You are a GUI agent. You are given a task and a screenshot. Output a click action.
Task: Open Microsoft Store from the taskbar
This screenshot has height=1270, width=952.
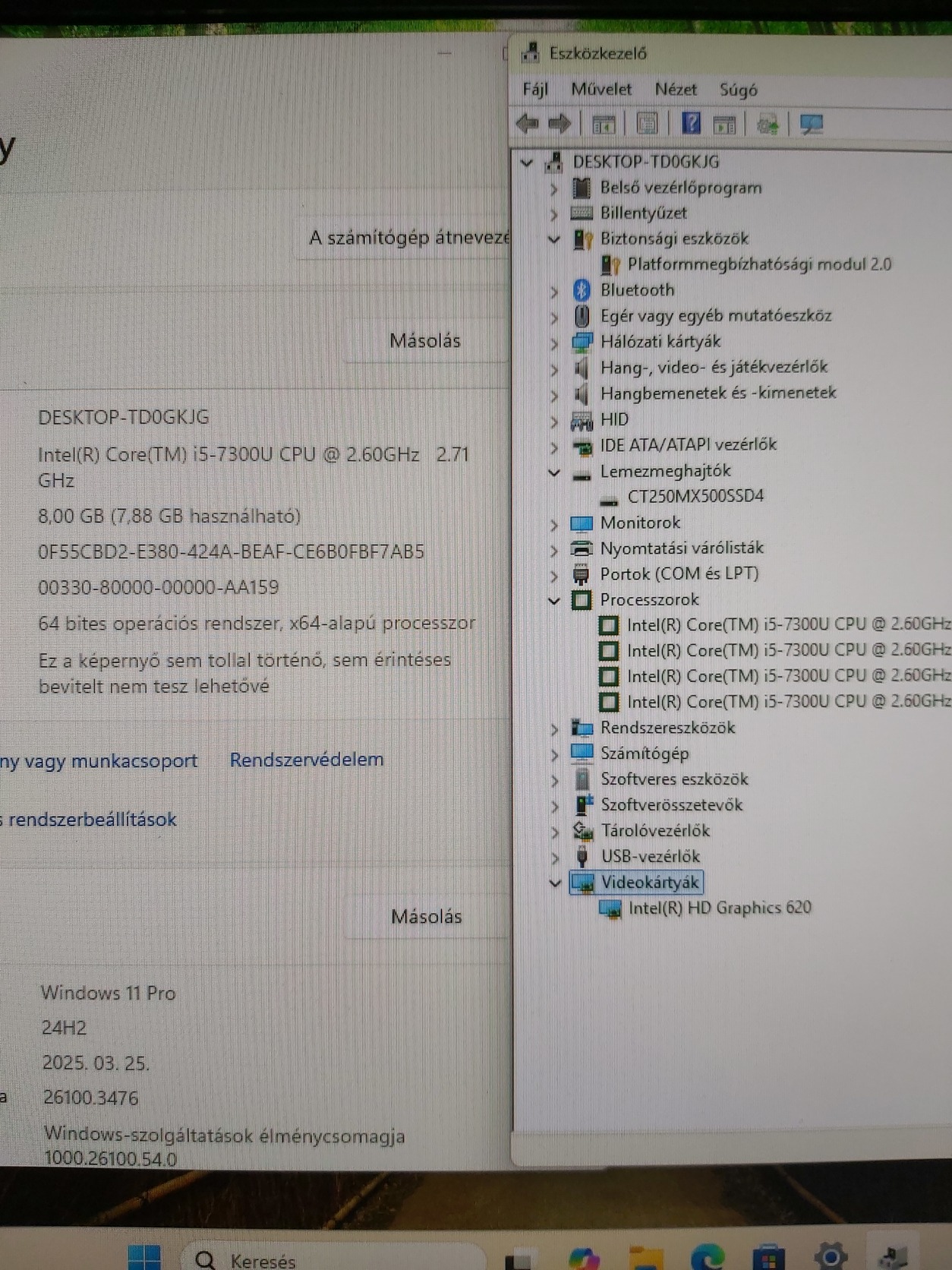[x=768, y=1258]
